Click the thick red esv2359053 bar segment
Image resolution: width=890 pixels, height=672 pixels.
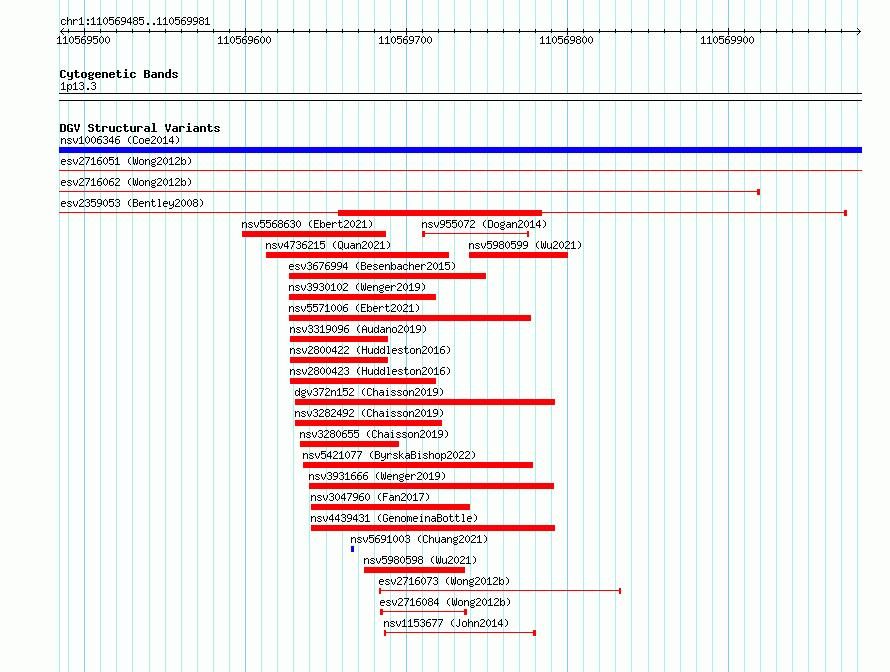point(440,213)
